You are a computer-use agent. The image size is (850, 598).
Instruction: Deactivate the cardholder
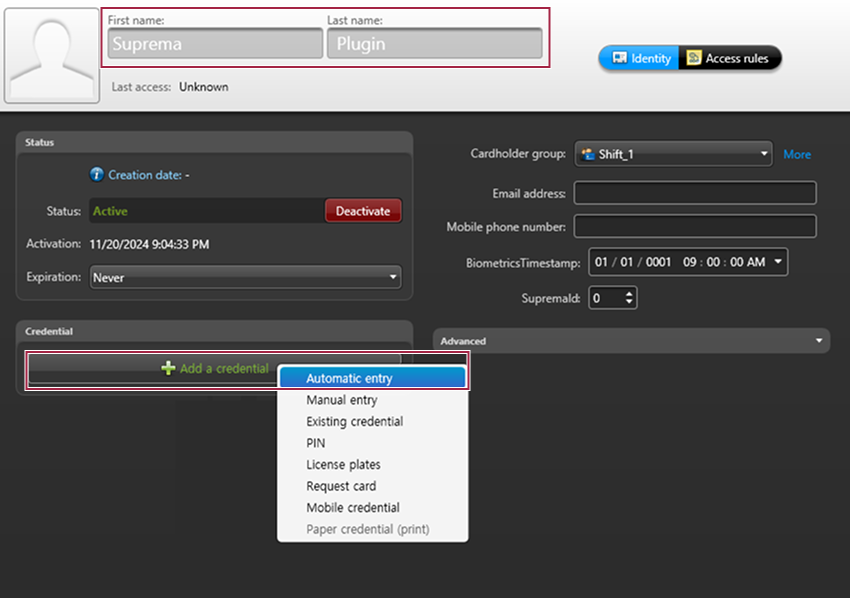[x=362, y=212]
